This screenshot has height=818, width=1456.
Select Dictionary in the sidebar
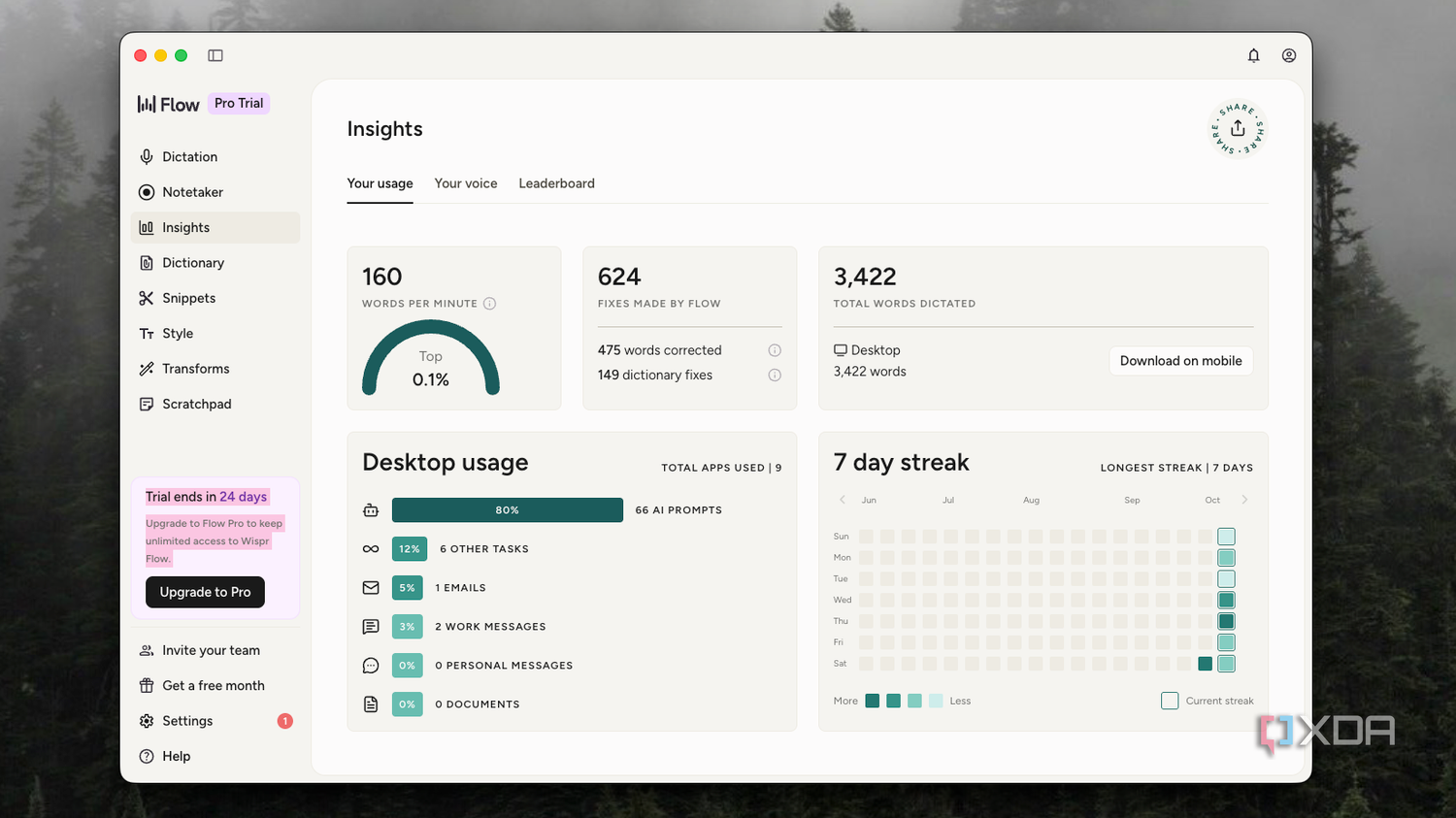[215, 263]
